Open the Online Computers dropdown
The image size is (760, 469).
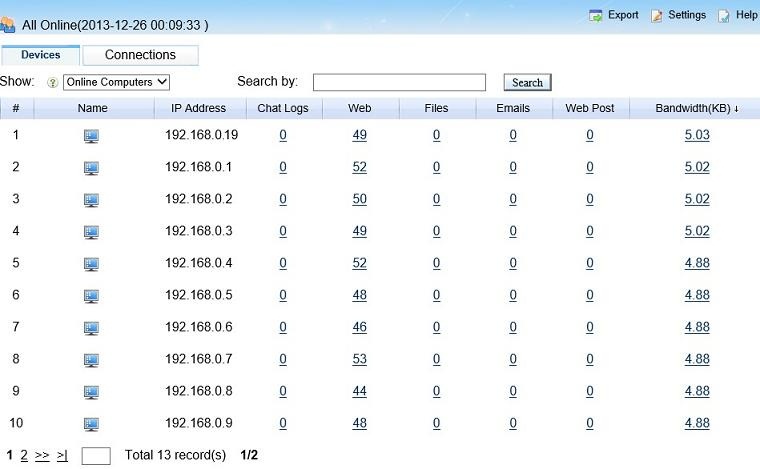click(116, 82)
